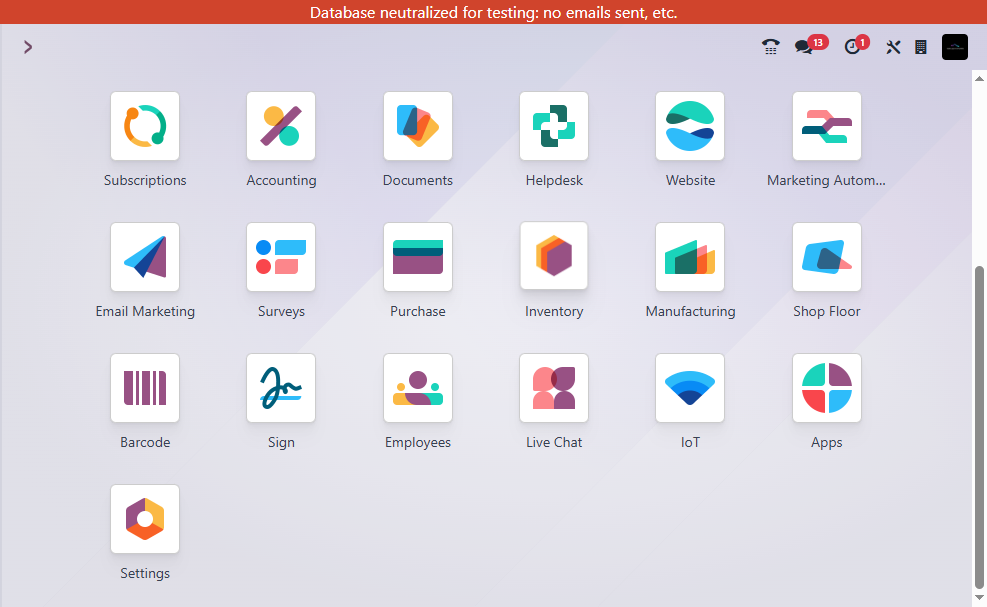Open the VoIP phone icon
Screen dimensions: 987x607
pyautogui.click(x=770, y=47)
